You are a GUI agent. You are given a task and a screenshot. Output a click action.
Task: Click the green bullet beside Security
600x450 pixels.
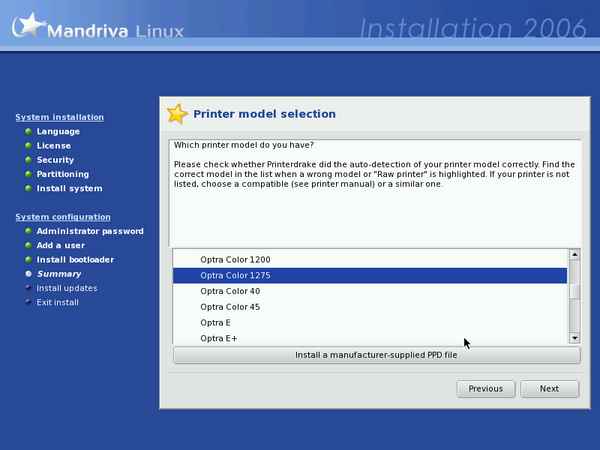click(28, 160)
